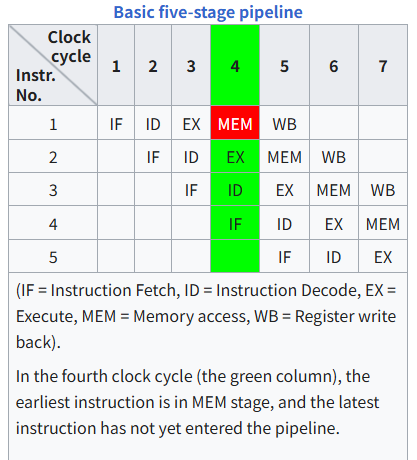Click clock cycle 6 column header
417x460 pixels.
point(334,65)
